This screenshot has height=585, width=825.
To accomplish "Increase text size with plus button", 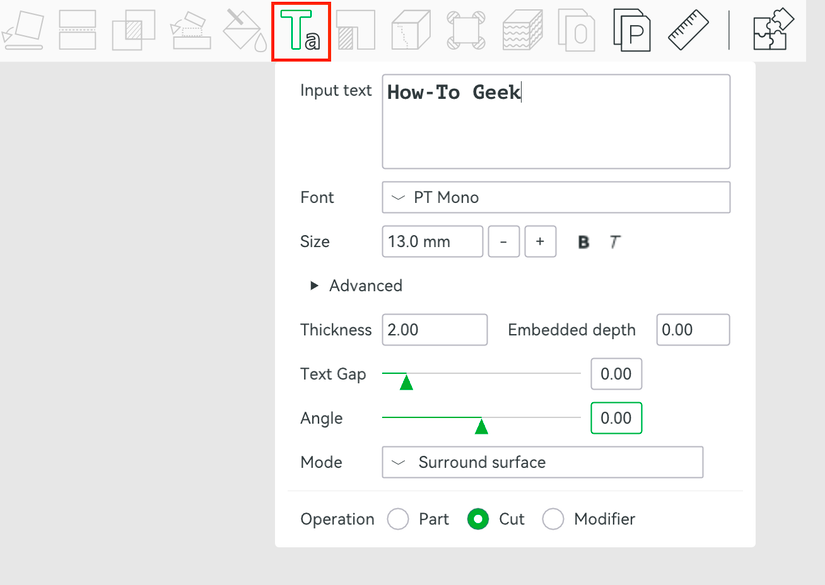I will (x=540, y=241).
